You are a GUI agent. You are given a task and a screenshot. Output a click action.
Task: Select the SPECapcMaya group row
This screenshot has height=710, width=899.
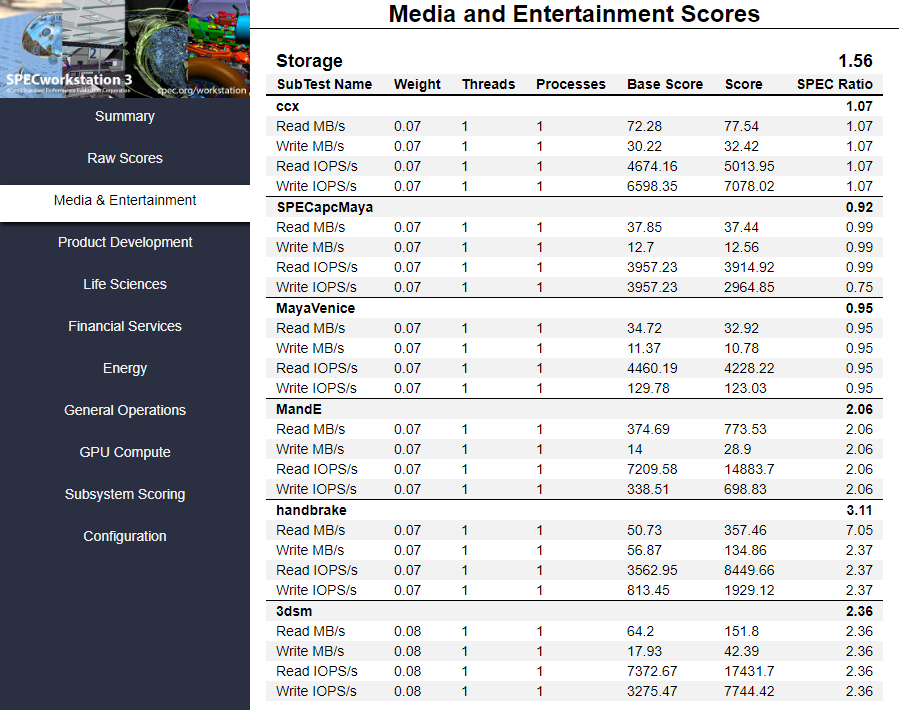click(574, 207)
